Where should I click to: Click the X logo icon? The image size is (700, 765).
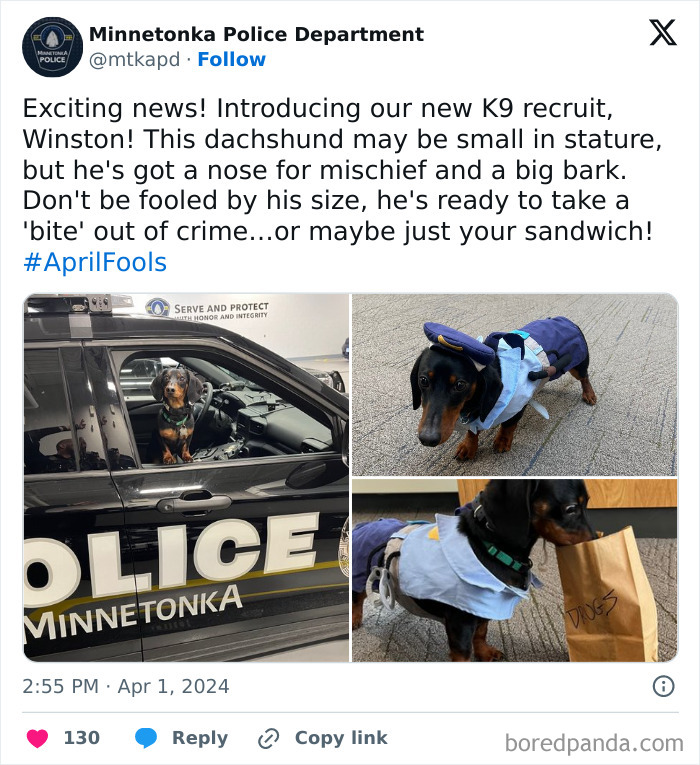coord(662,33)
